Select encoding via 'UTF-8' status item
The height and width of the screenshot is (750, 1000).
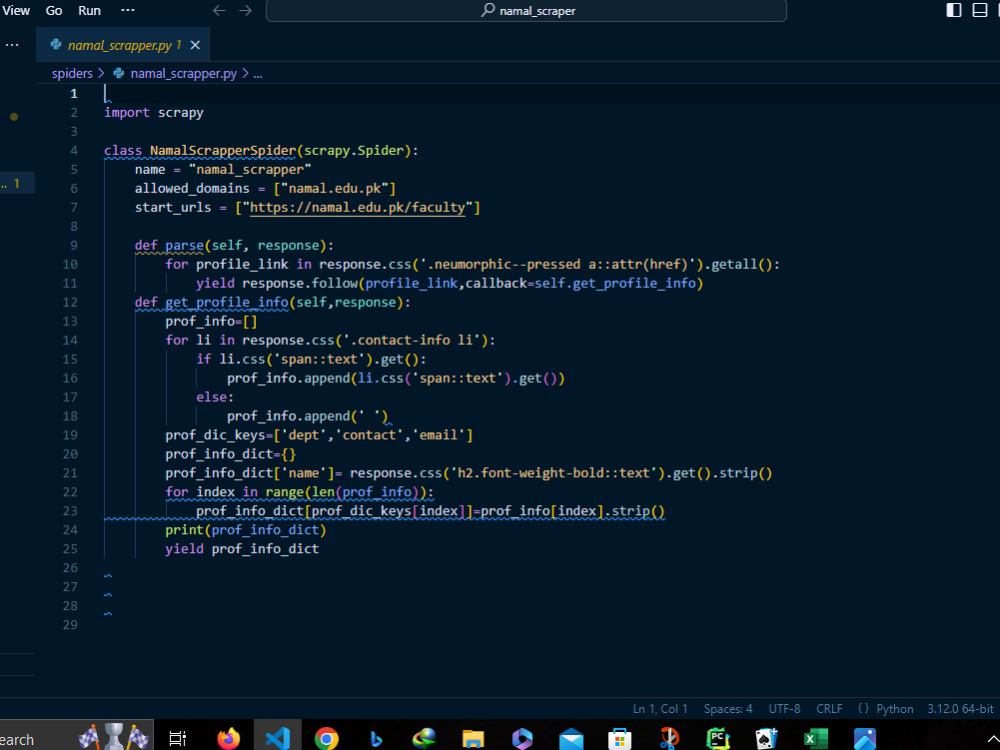(x=784, y=709)
